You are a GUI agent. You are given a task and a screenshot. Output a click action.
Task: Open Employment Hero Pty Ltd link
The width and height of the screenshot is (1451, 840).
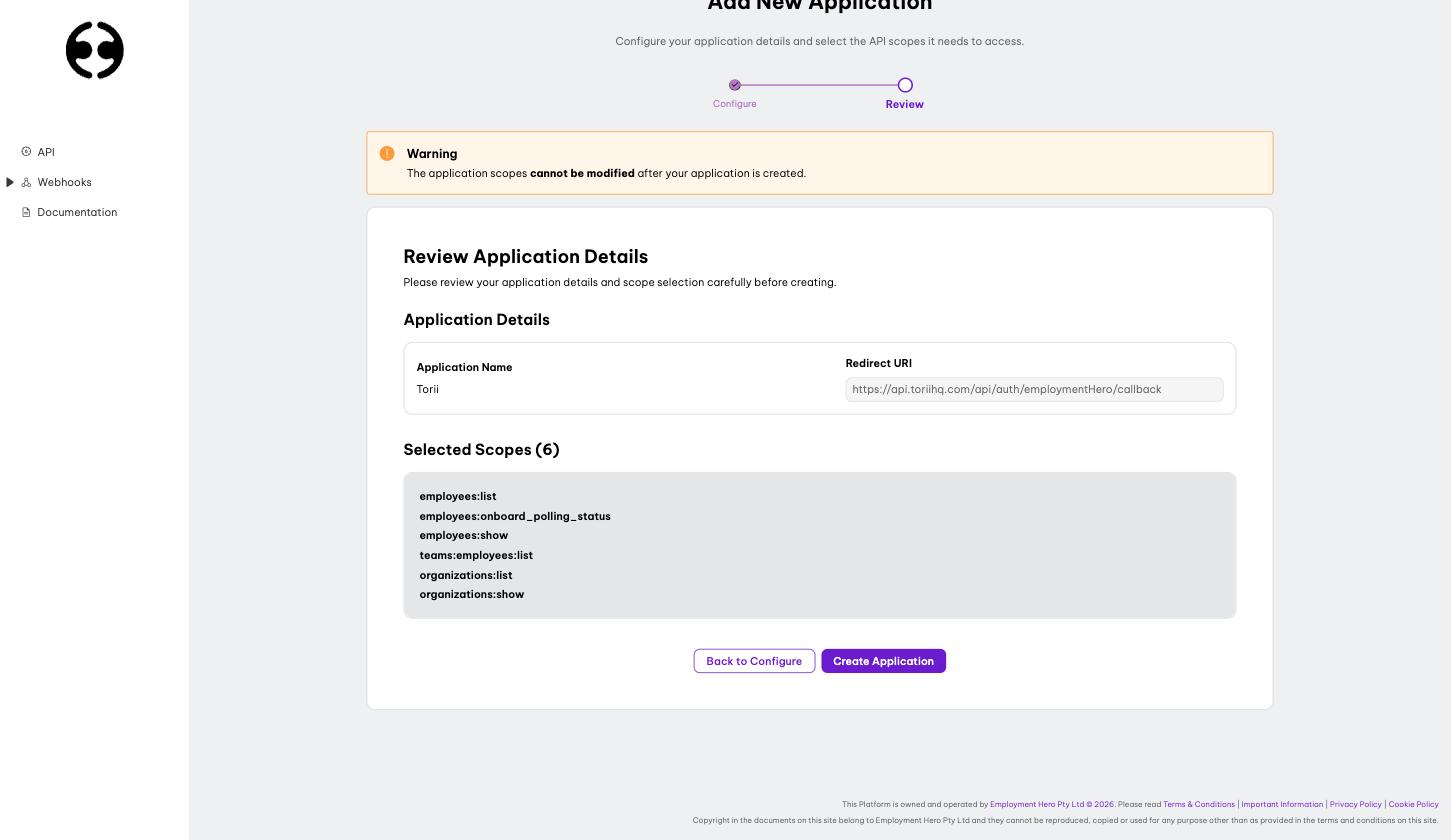pos(1052,804)
